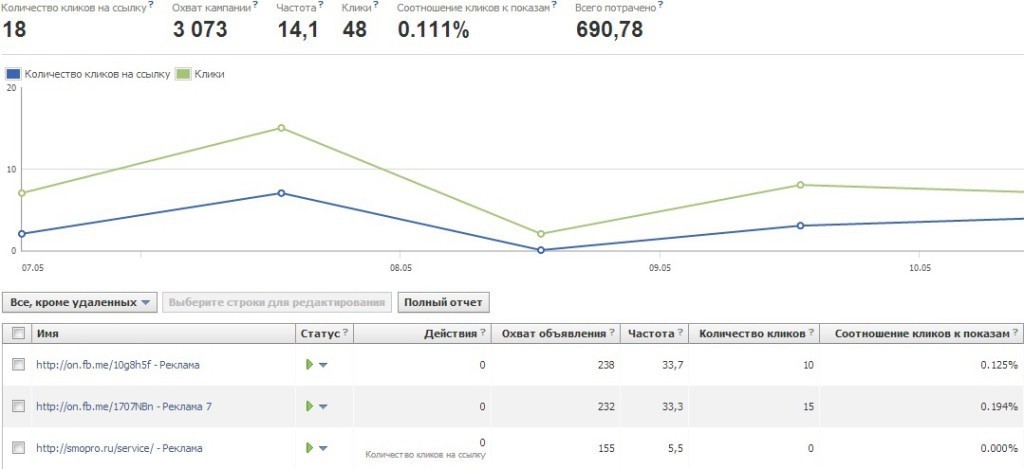Expand status dropdown arrow for 1707NBn ad
1024x469 pixels.
point(323,407)
